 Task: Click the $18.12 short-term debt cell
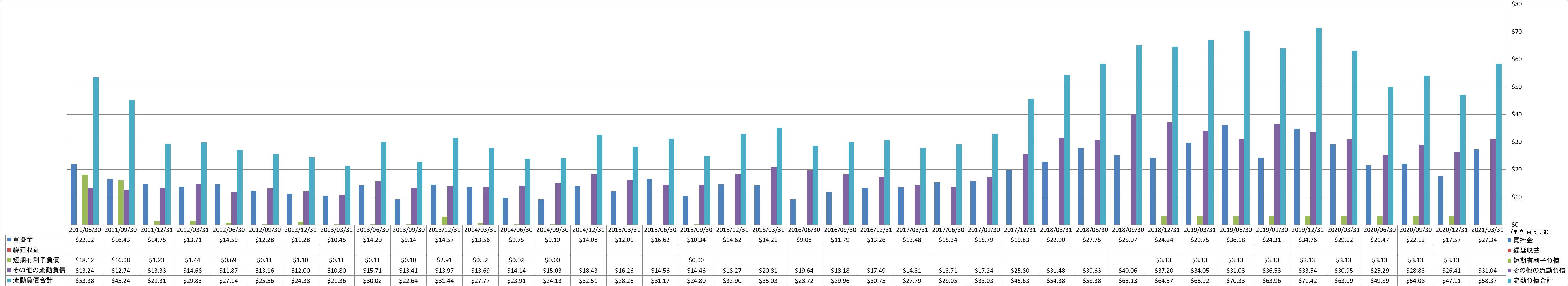coord(85,260)
